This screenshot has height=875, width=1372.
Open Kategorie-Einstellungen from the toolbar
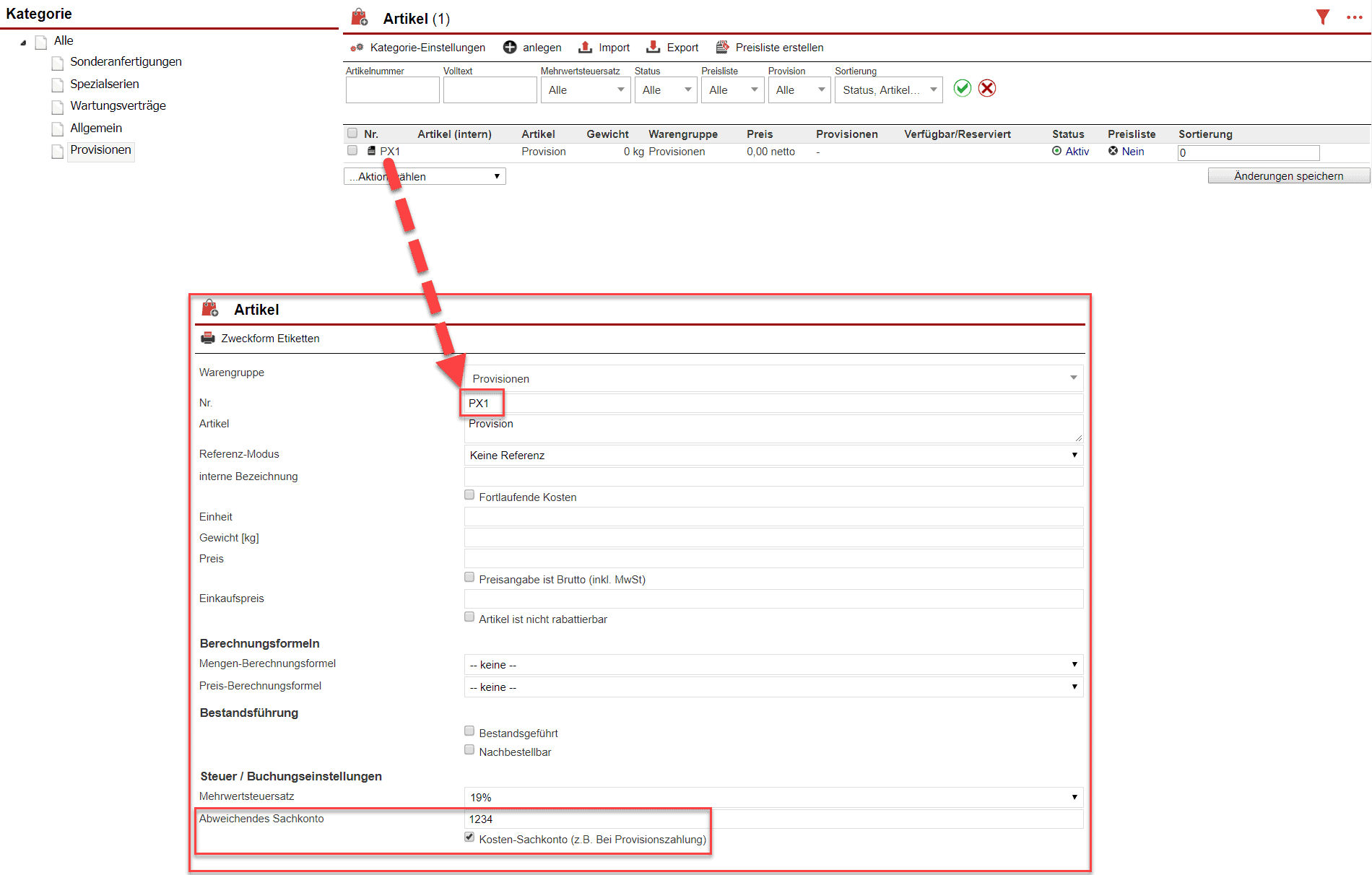(x=427, y=48)
